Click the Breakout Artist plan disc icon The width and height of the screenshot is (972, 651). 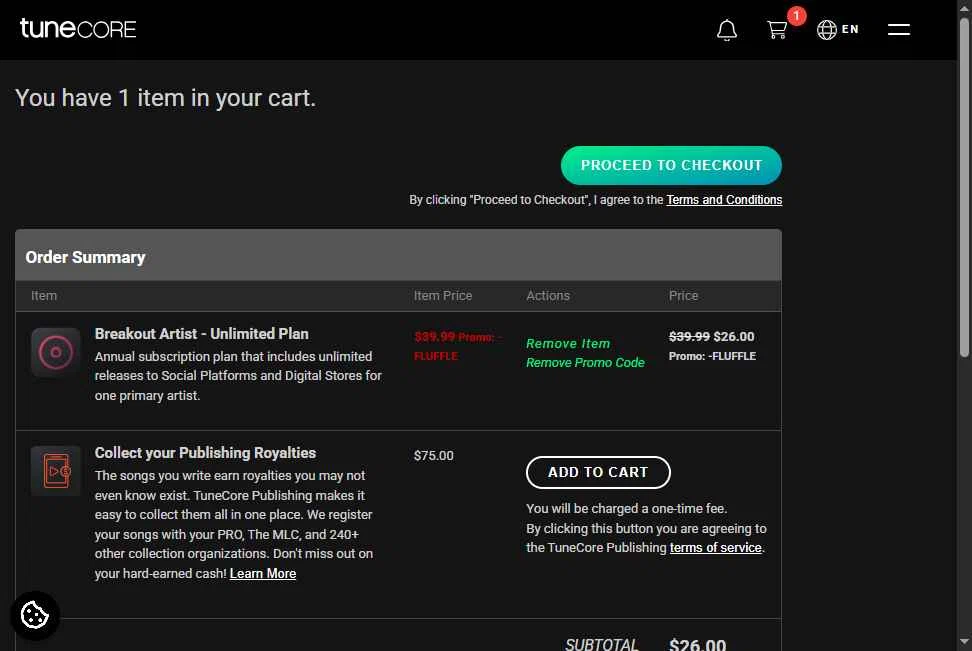56,352
